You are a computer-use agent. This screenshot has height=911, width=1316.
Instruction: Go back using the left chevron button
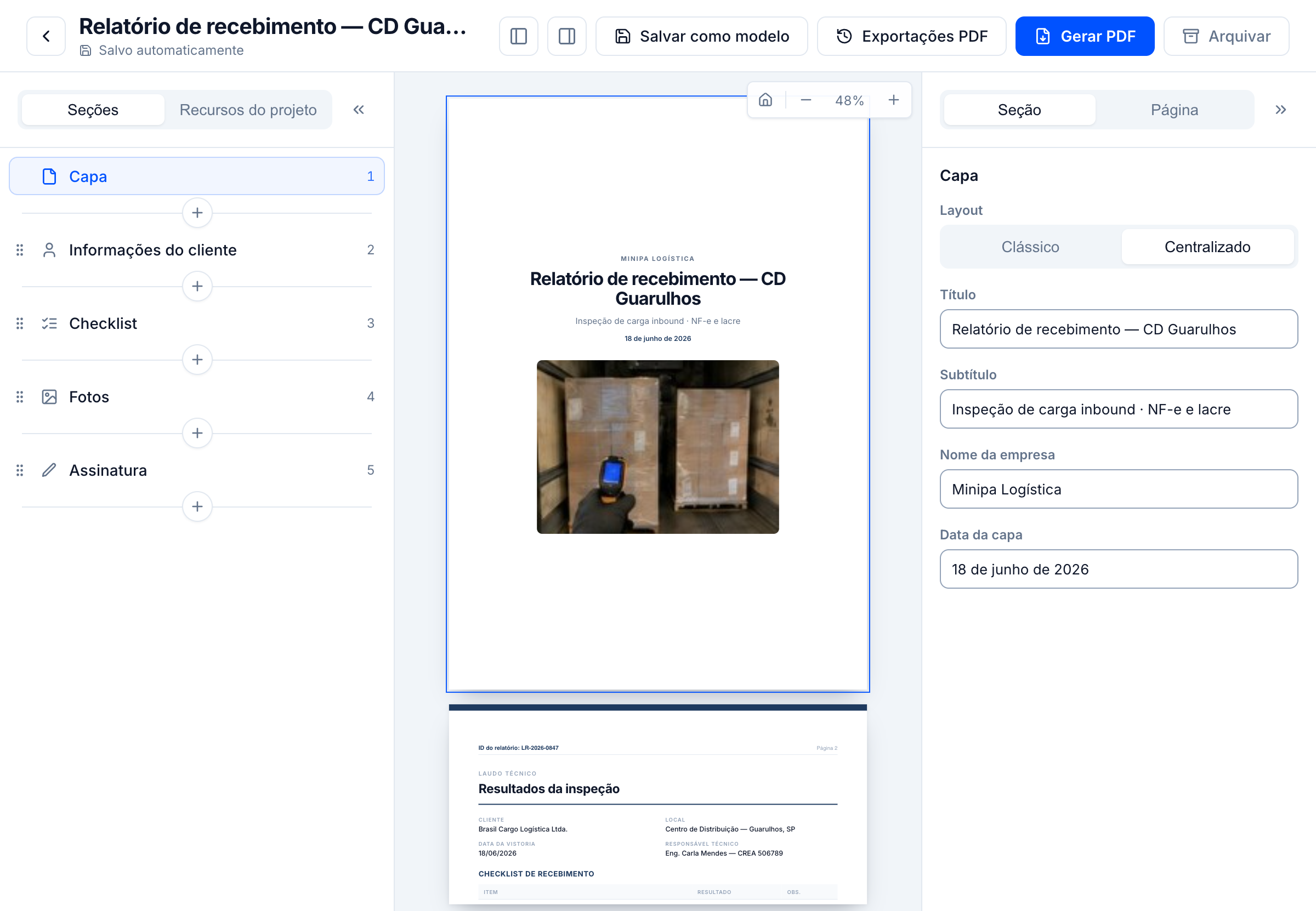coord(46,36)
